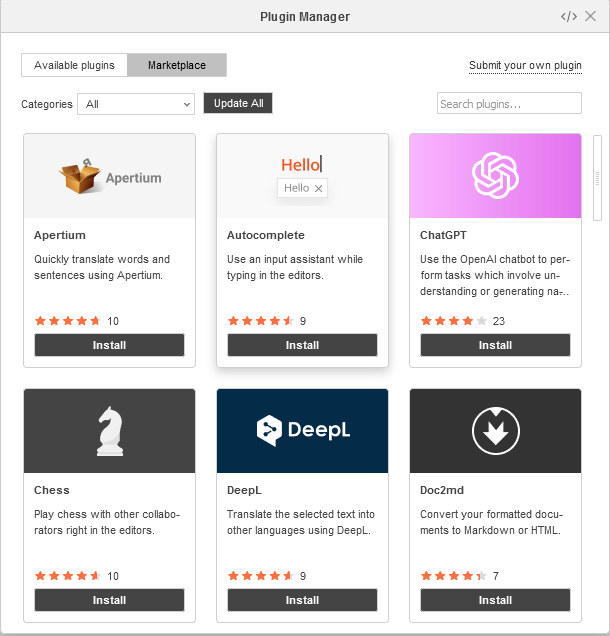Click the Chess knight icon
This screenshot has width=610, height=636.
click(x=110, y=431)
